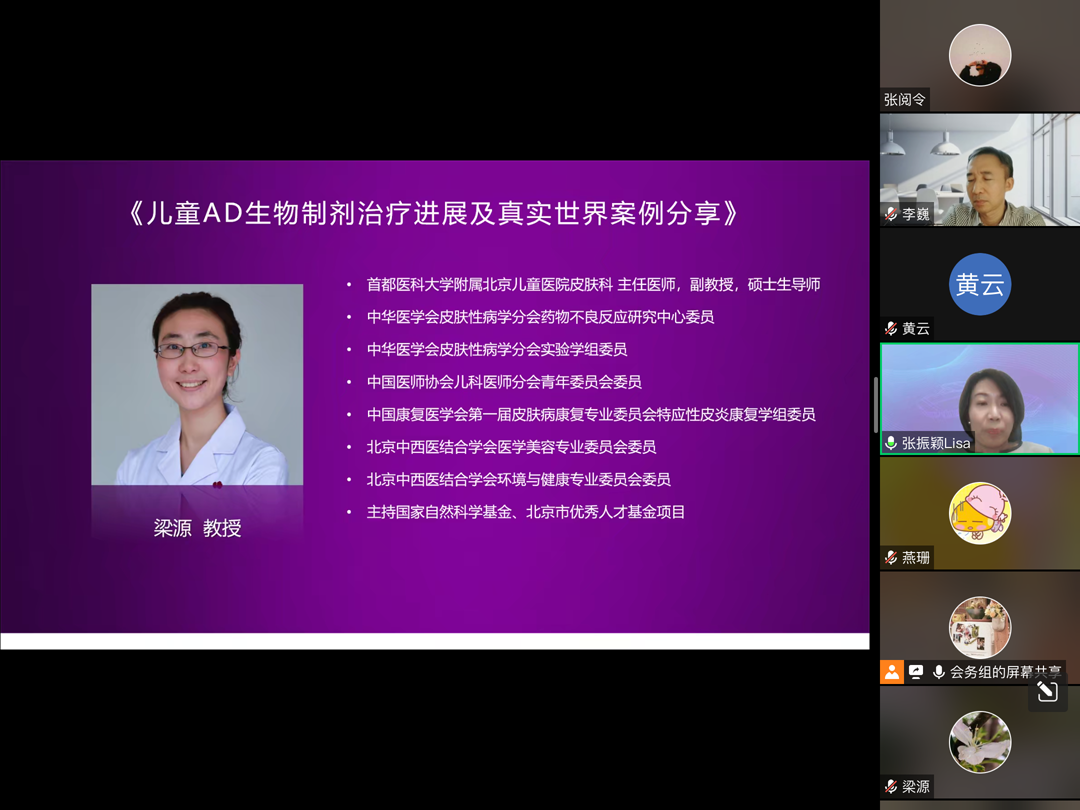
Task: Select 张振颖Lisa's highlighted video tile
Action: 979,399
